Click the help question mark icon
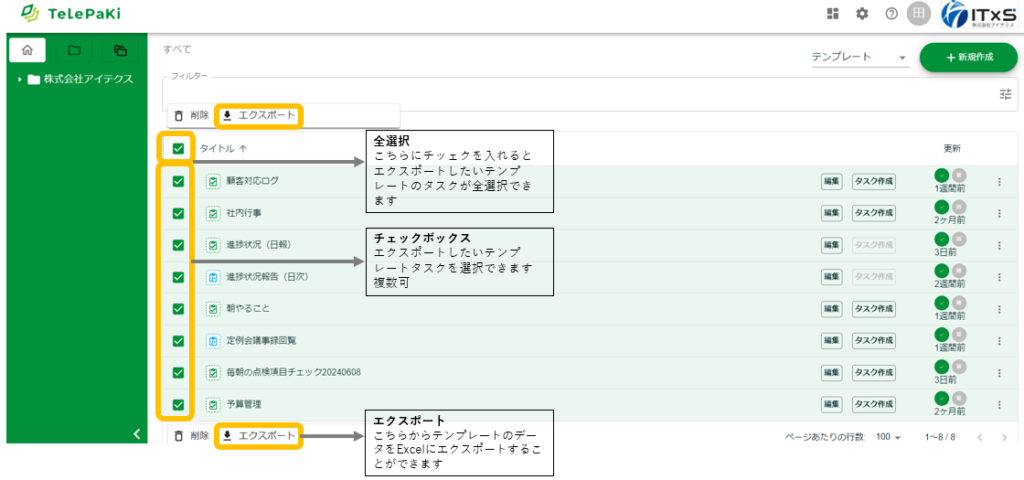 pyautogui.click(x=891, y=14)
